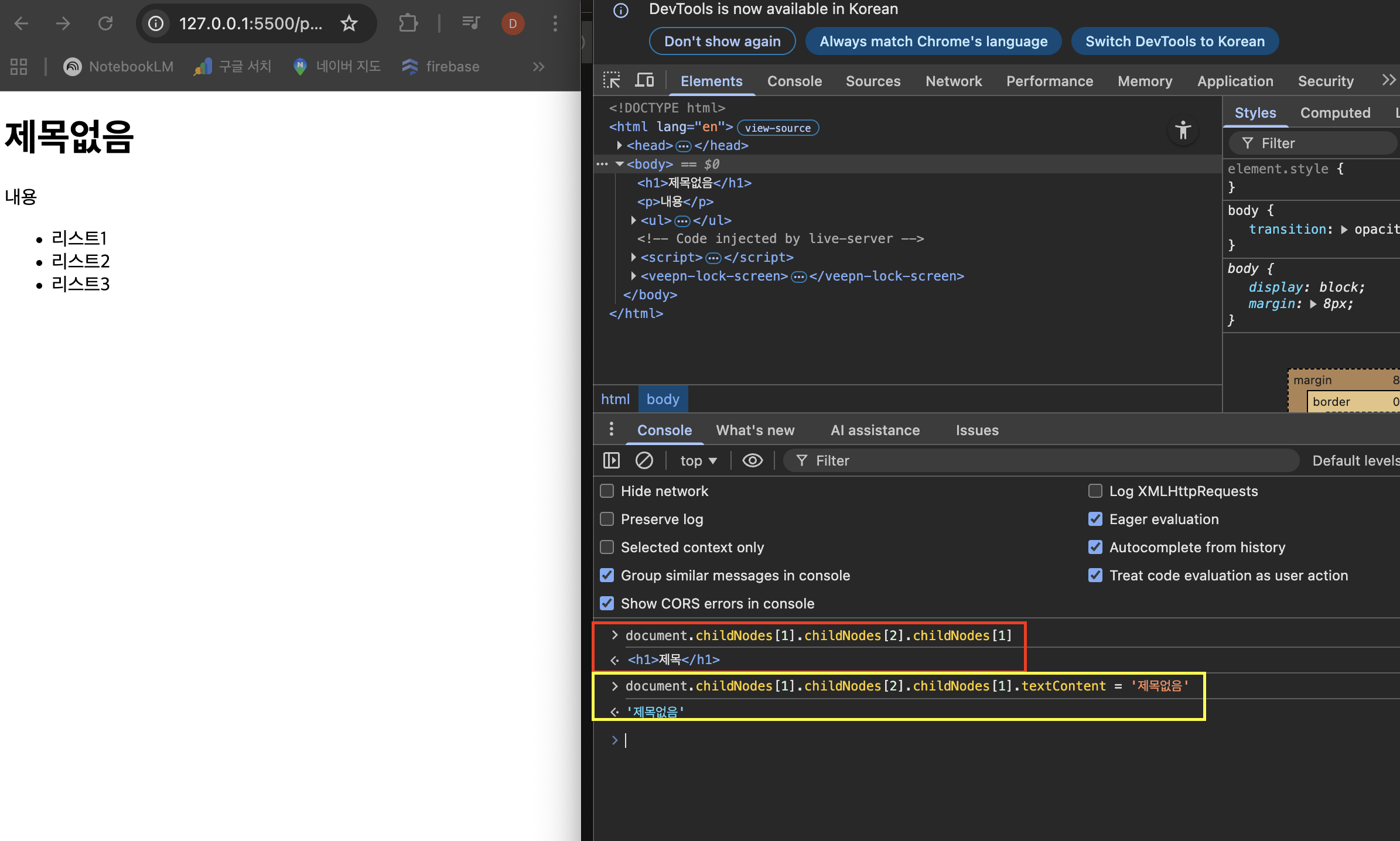Switch to the Network tab

point(953,81)
